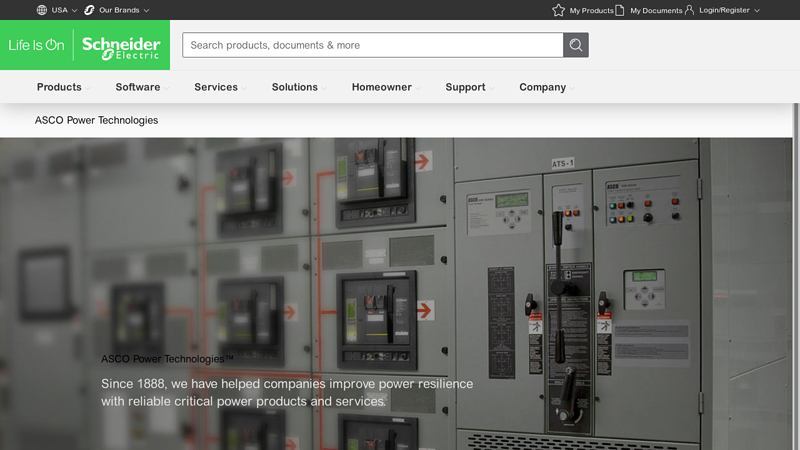Expand the Products chevron arrow

(88, 88)
